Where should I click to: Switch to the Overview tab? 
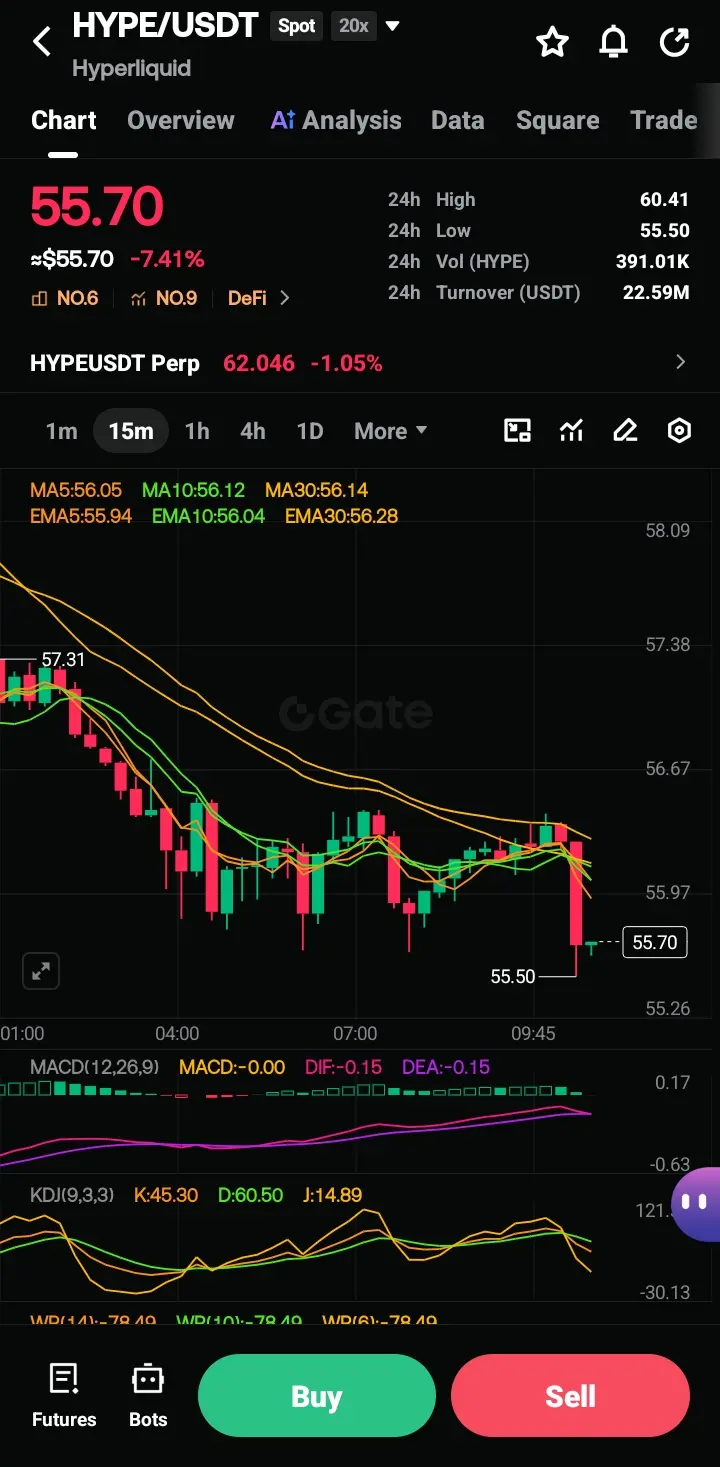181,121
